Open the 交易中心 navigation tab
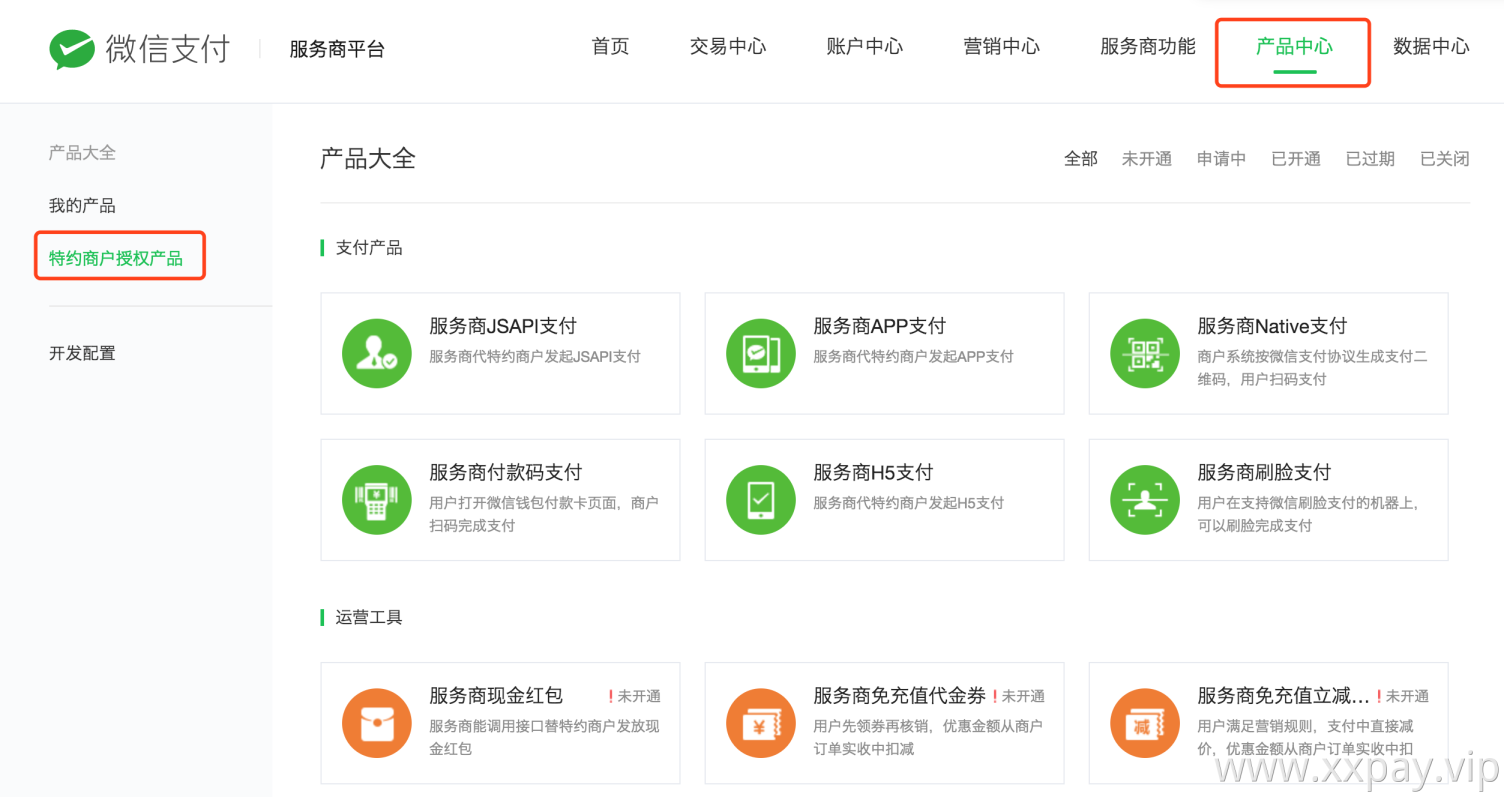 point(728,46)
